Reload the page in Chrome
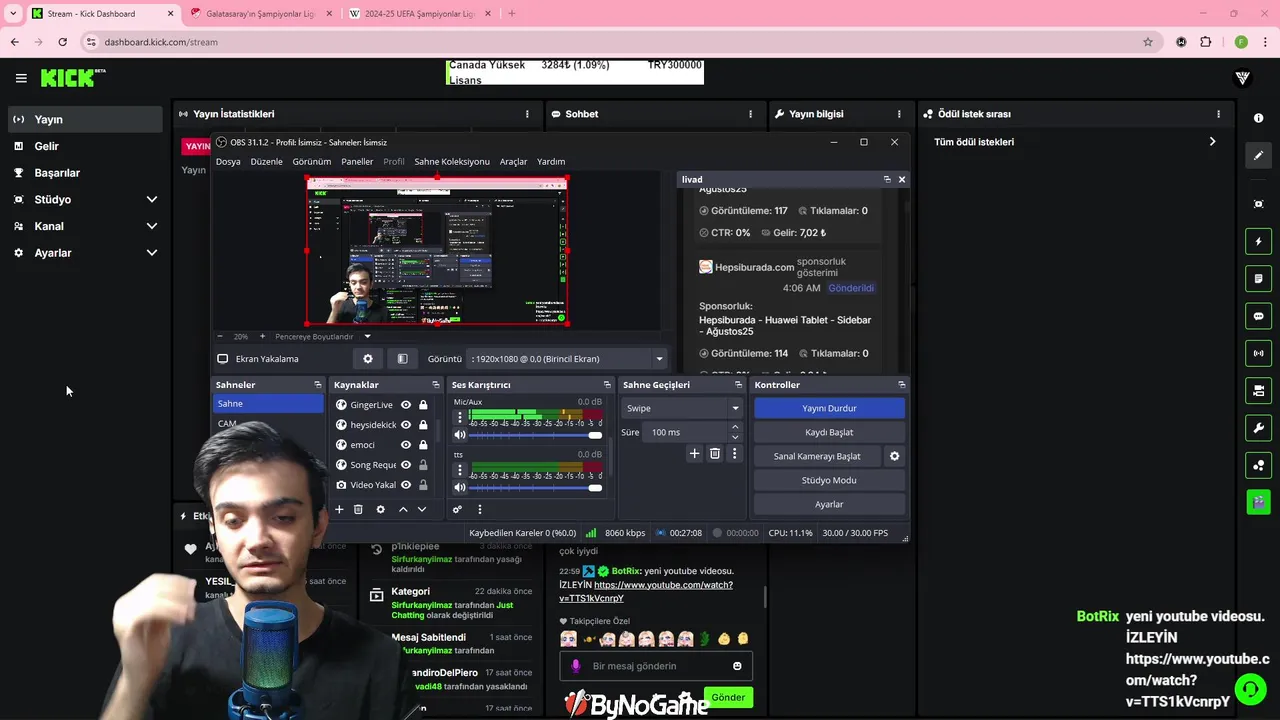The height and width of the screenshot is (720, 1280). pos(62,42)
